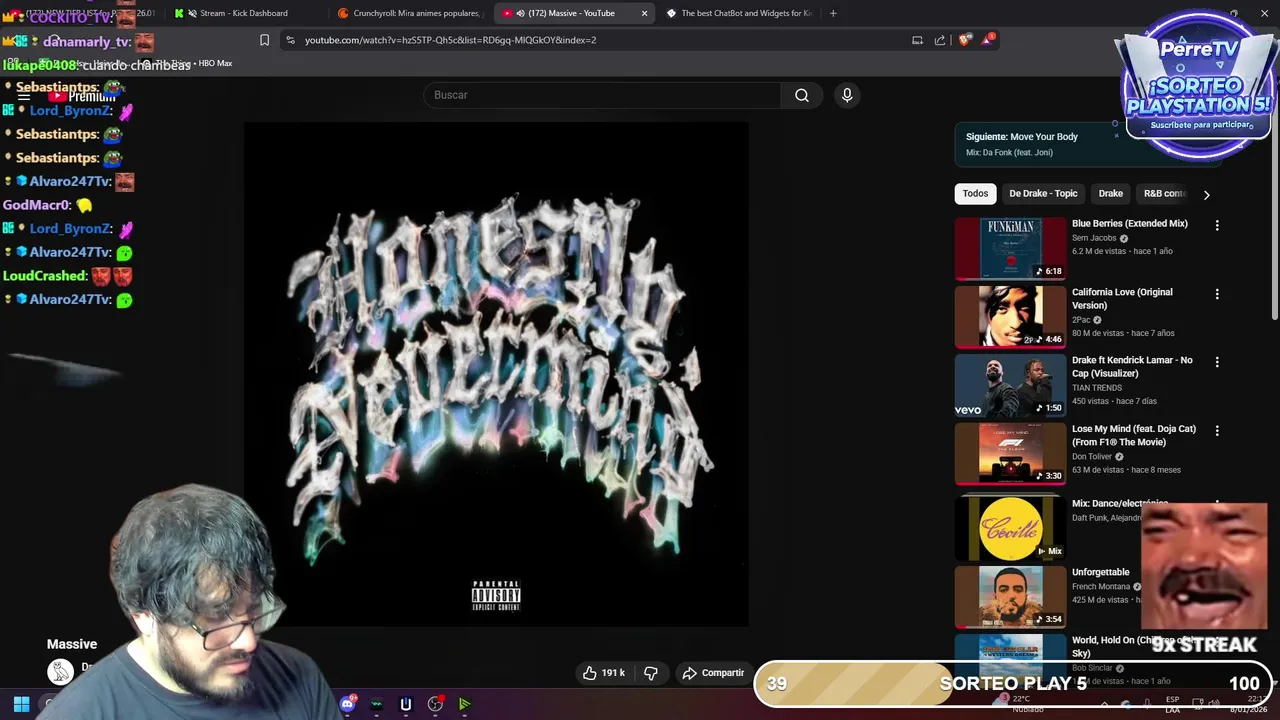Select the De Drake - Topic filter chip
Screen dimensions: 1280x720
coord(1043,194)
